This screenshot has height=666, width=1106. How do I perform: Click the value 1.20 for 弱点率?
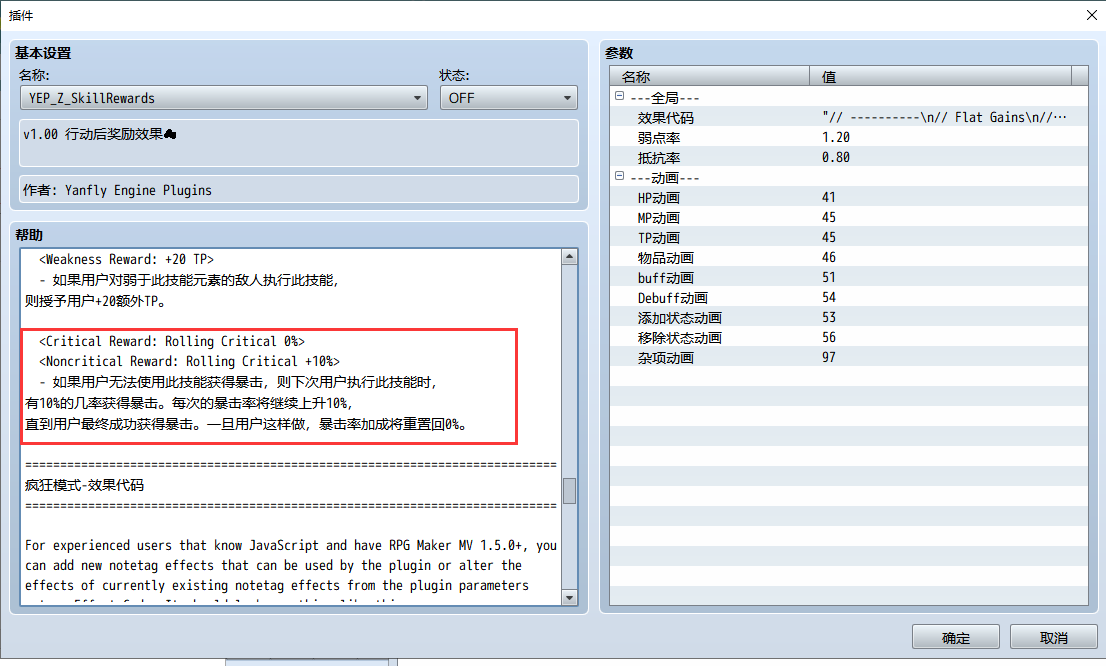[836, 138]
